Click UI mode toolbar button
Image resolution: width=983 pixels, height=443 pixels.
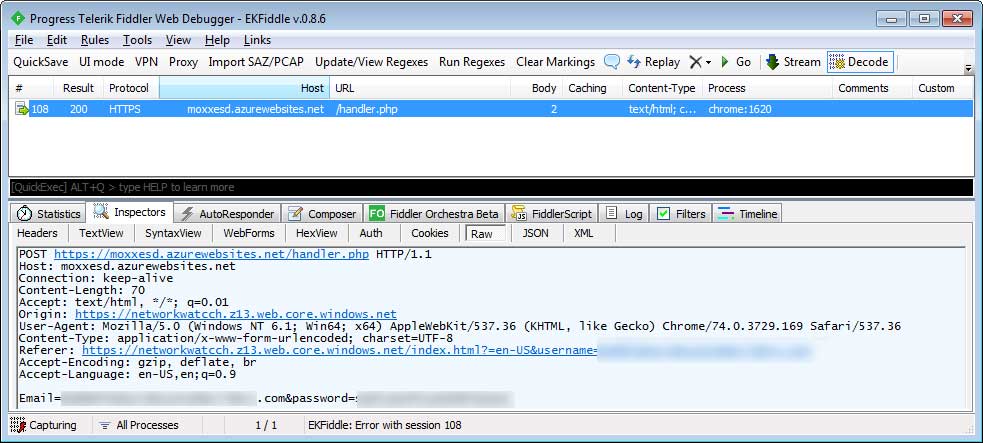(102, 62)
